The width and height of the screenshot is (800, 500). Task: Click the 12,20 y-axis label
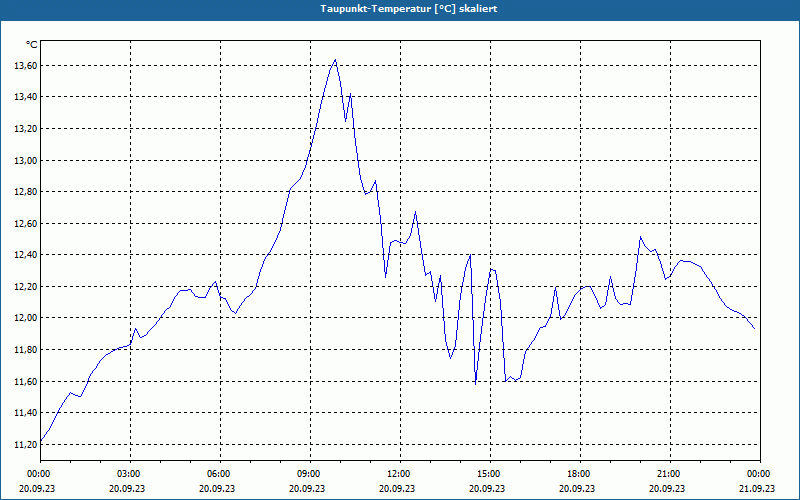click(x=26, y=286)
